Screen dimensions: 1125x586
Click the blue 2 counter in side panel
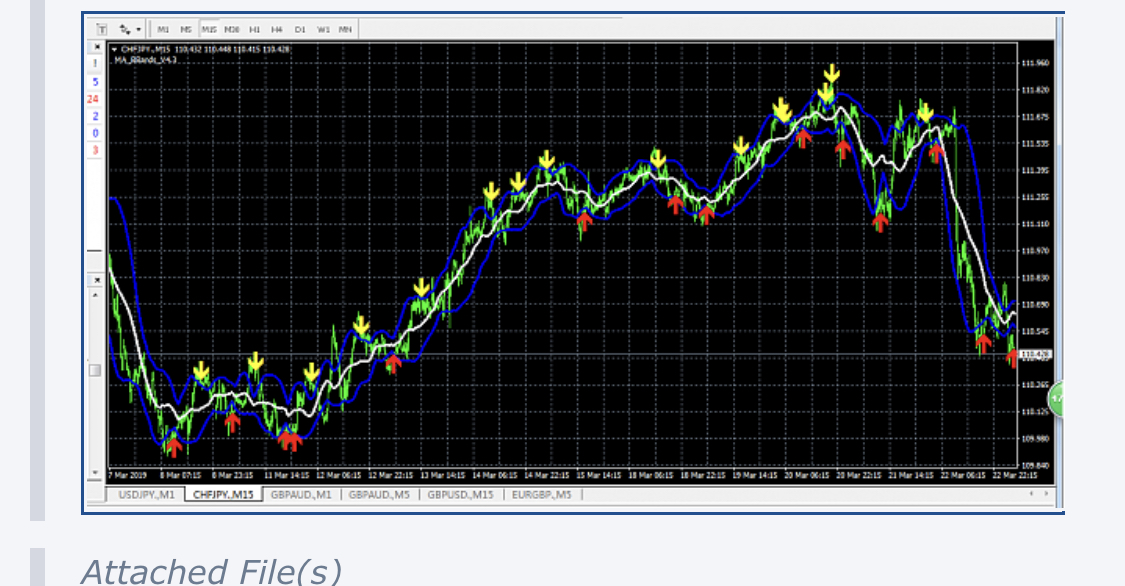pos(95,116)
